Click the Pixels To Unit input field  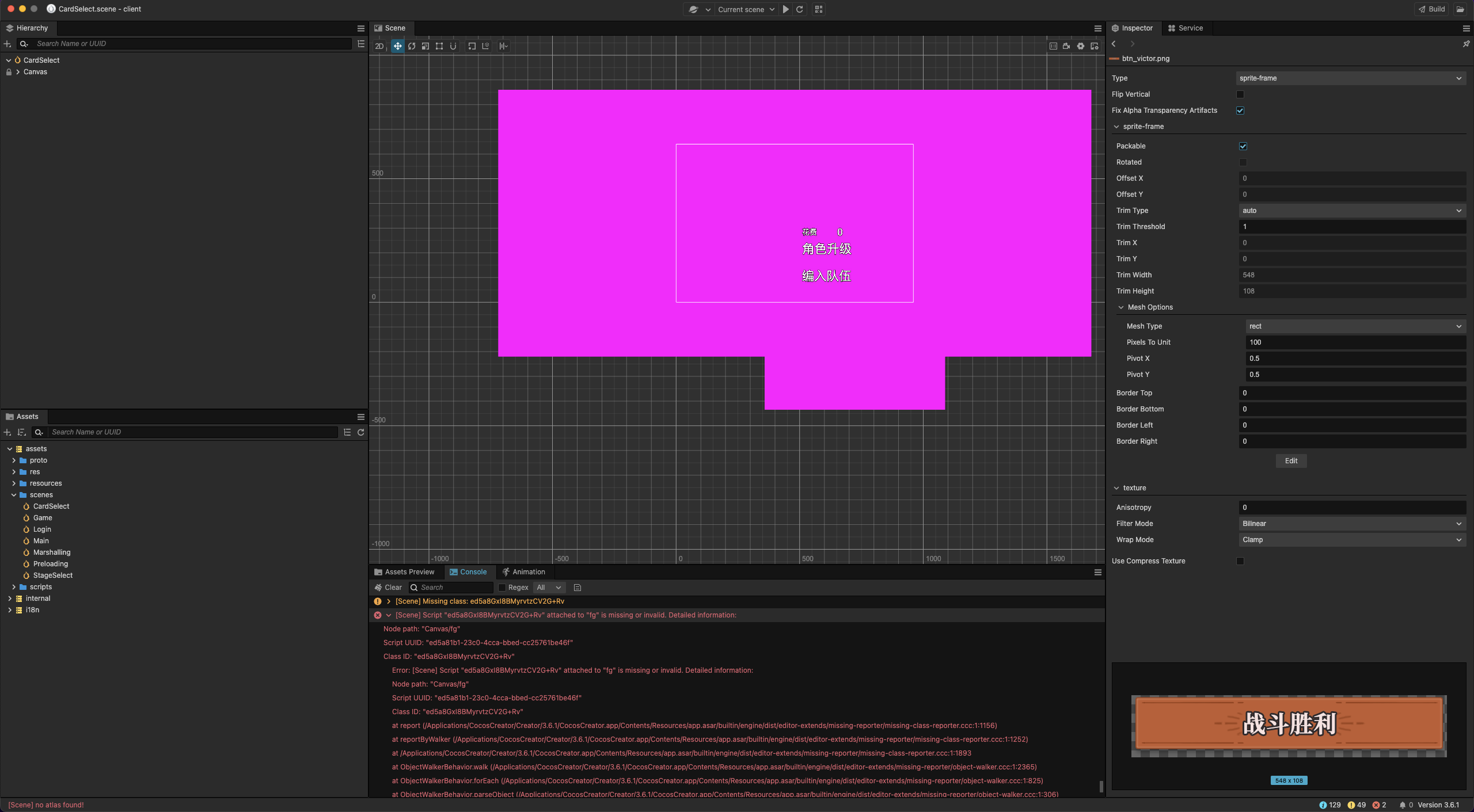coord(1354,342)
